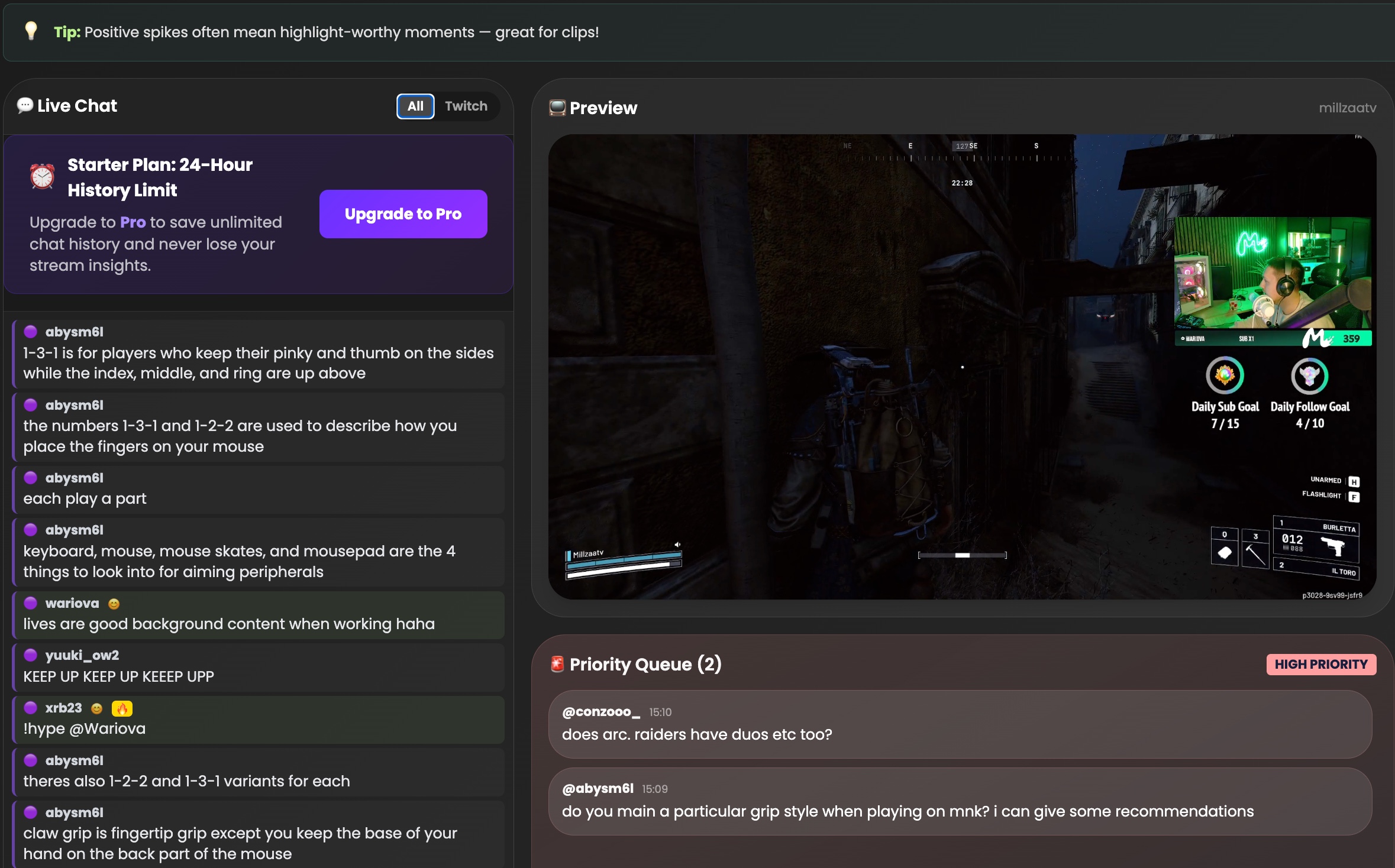Viewport: 1395px width, 868px height.
Task: Click the fire badge next to xrb23
Action: click(122, 708)
